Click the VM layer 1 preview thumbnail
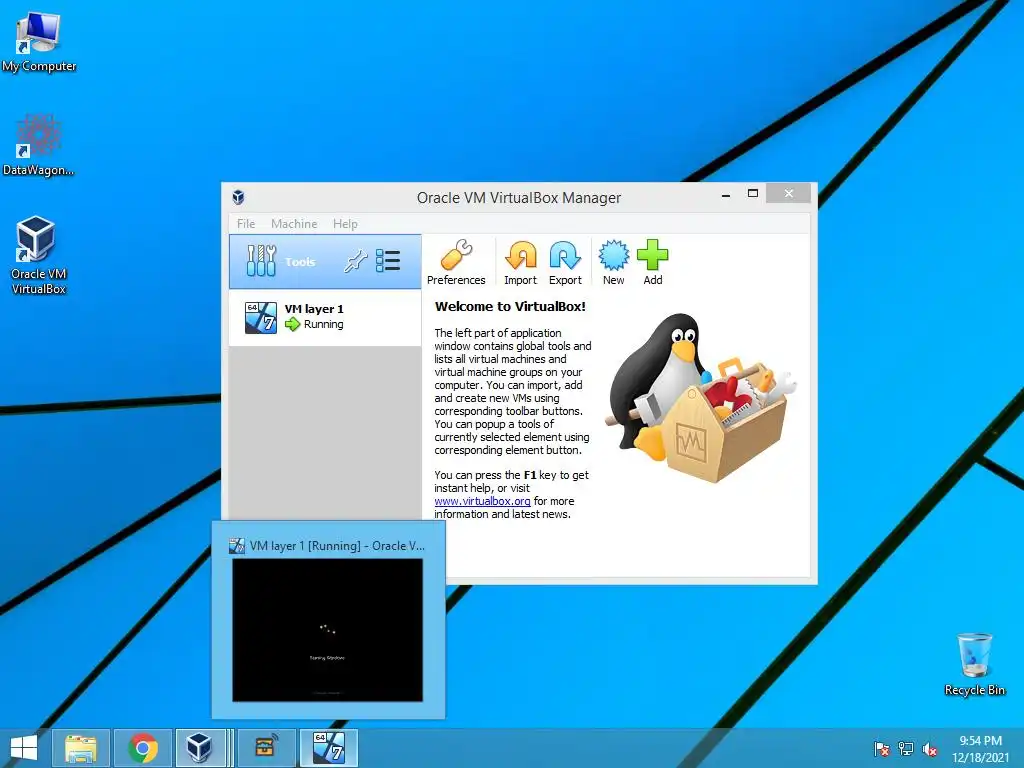1024x768 pixels. click(x=327, y=630)
